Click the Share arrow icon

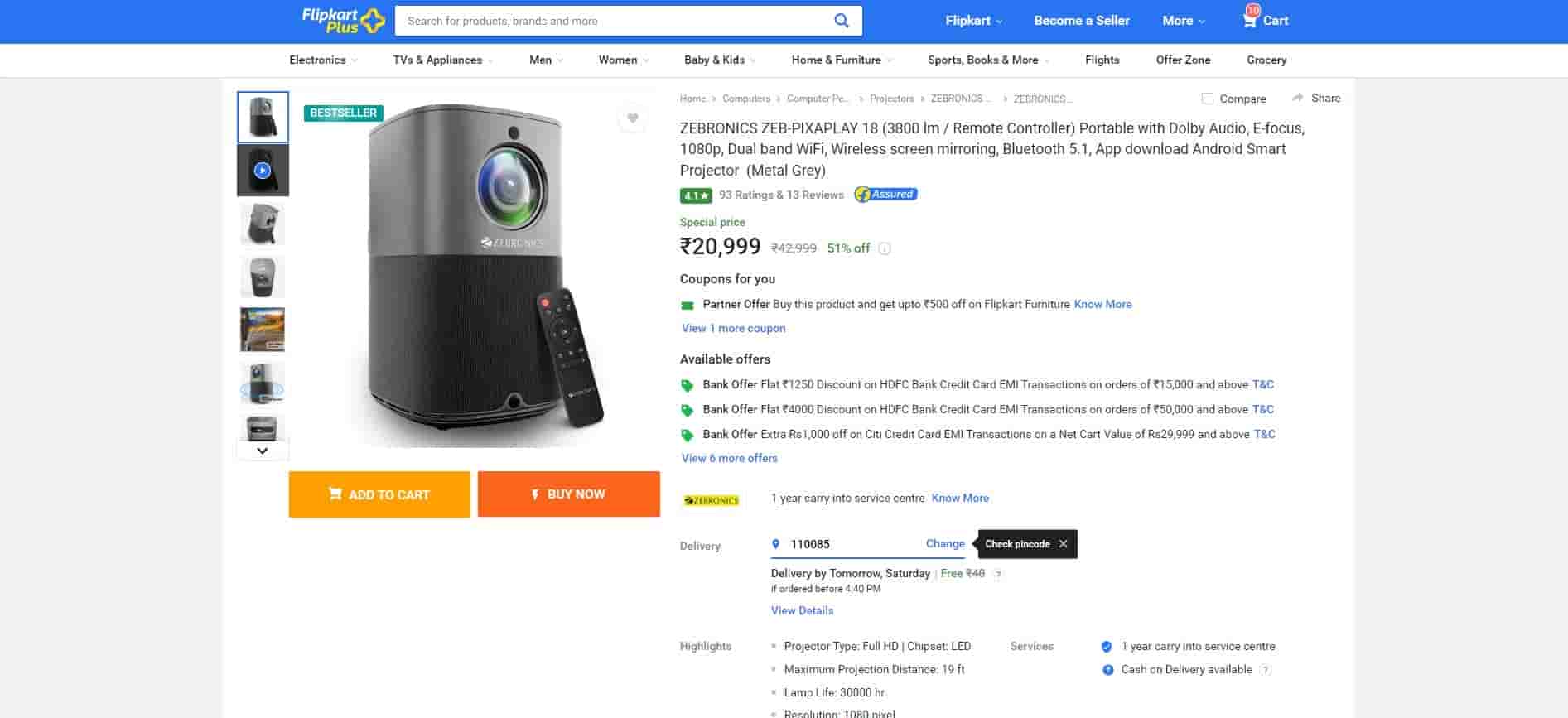point(1298,98)
